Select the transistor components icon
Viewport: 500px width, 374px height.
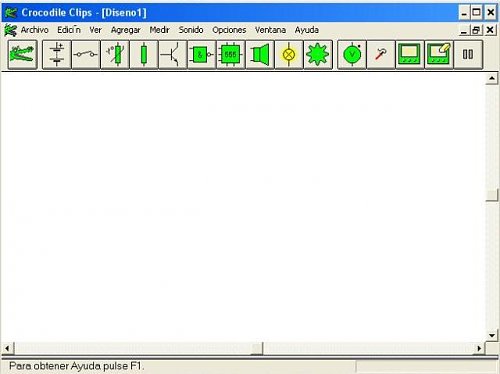point(173,55)
